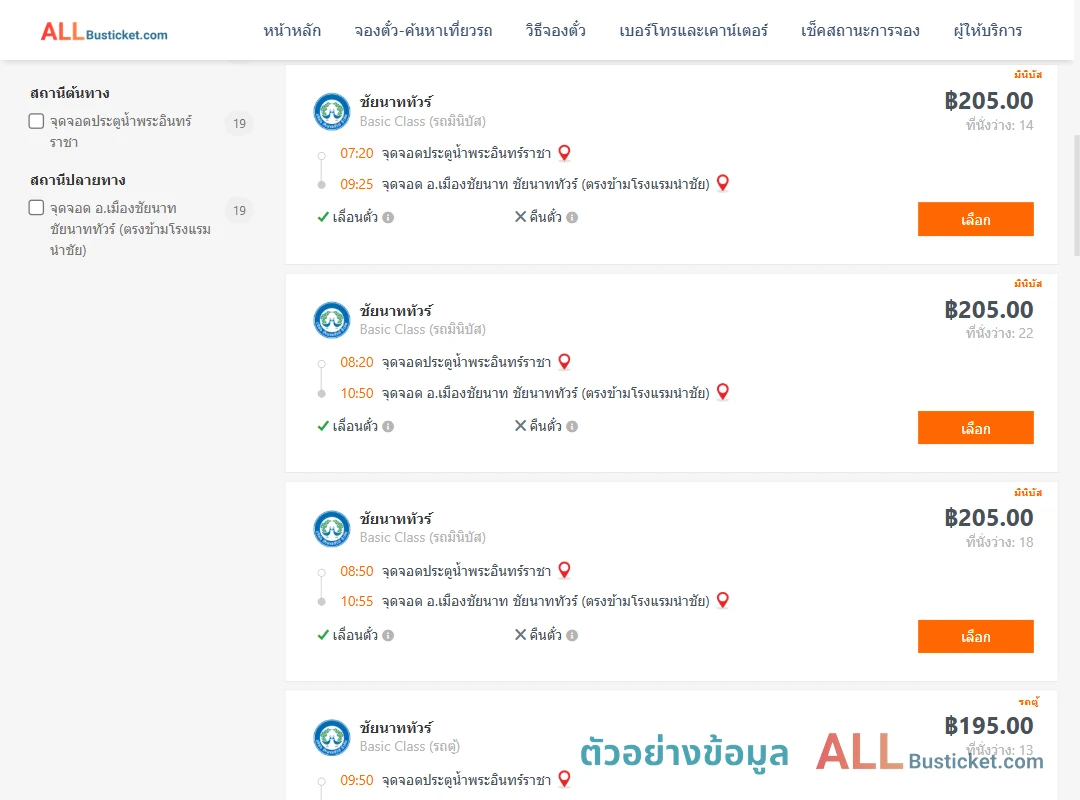Open map pin for 10:50 arrival point
1080x800 pixels.
[723, 391]
